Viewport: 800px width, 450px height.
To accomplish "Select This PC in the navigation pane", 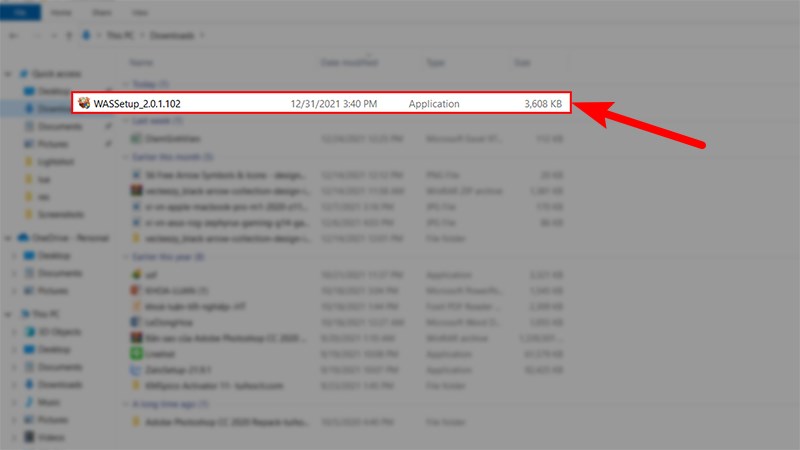I will [x=45, y=314].
